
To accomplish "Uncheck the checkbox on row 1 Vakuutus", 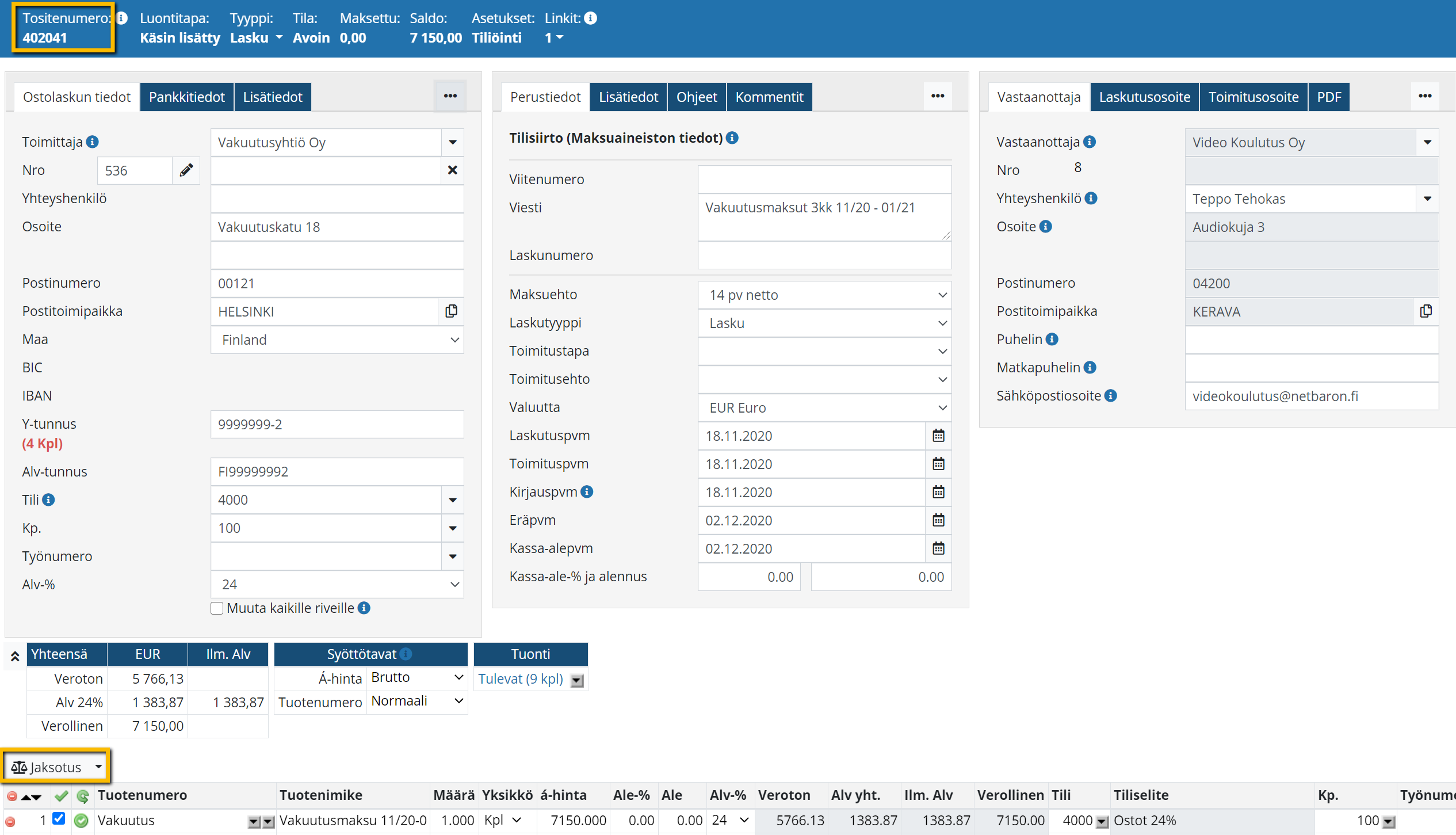I will pyautogui.click(x=59, y=818).
